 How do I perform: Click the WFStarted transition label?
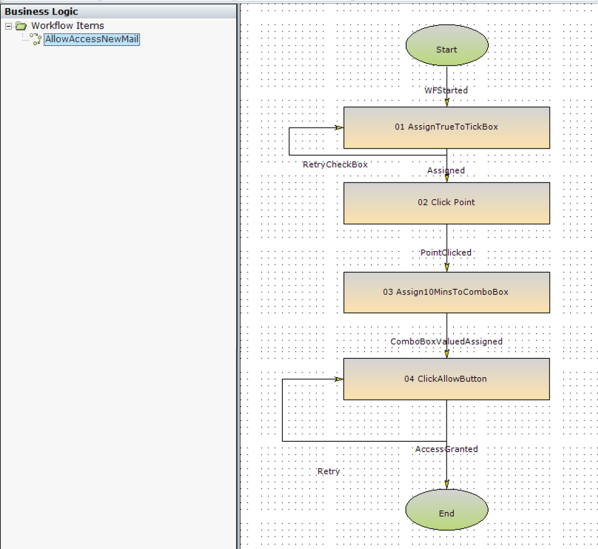[446, 90]
